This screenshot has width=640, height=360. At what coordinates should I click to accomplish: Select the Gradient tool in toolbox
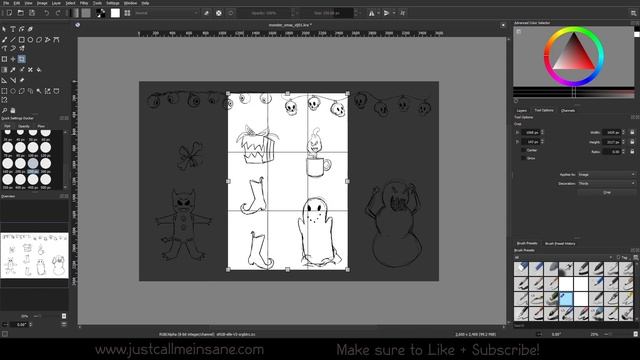pos(4,70)
